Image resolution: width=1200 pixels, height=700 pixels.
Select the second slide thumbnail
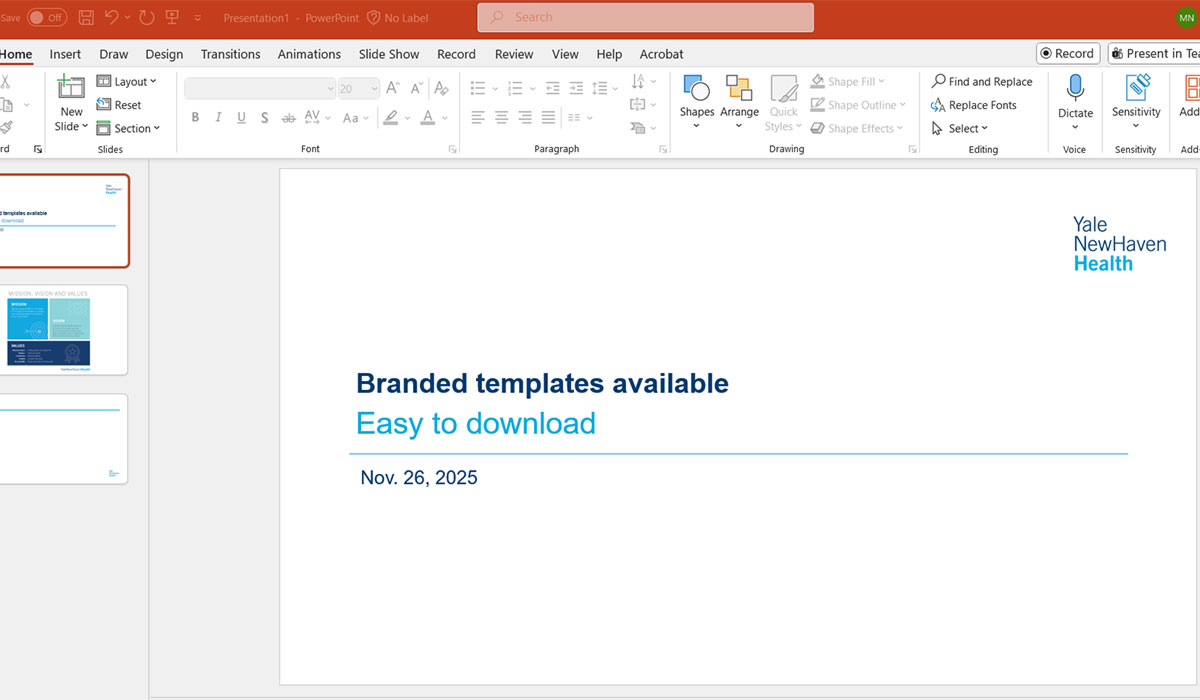62,330
